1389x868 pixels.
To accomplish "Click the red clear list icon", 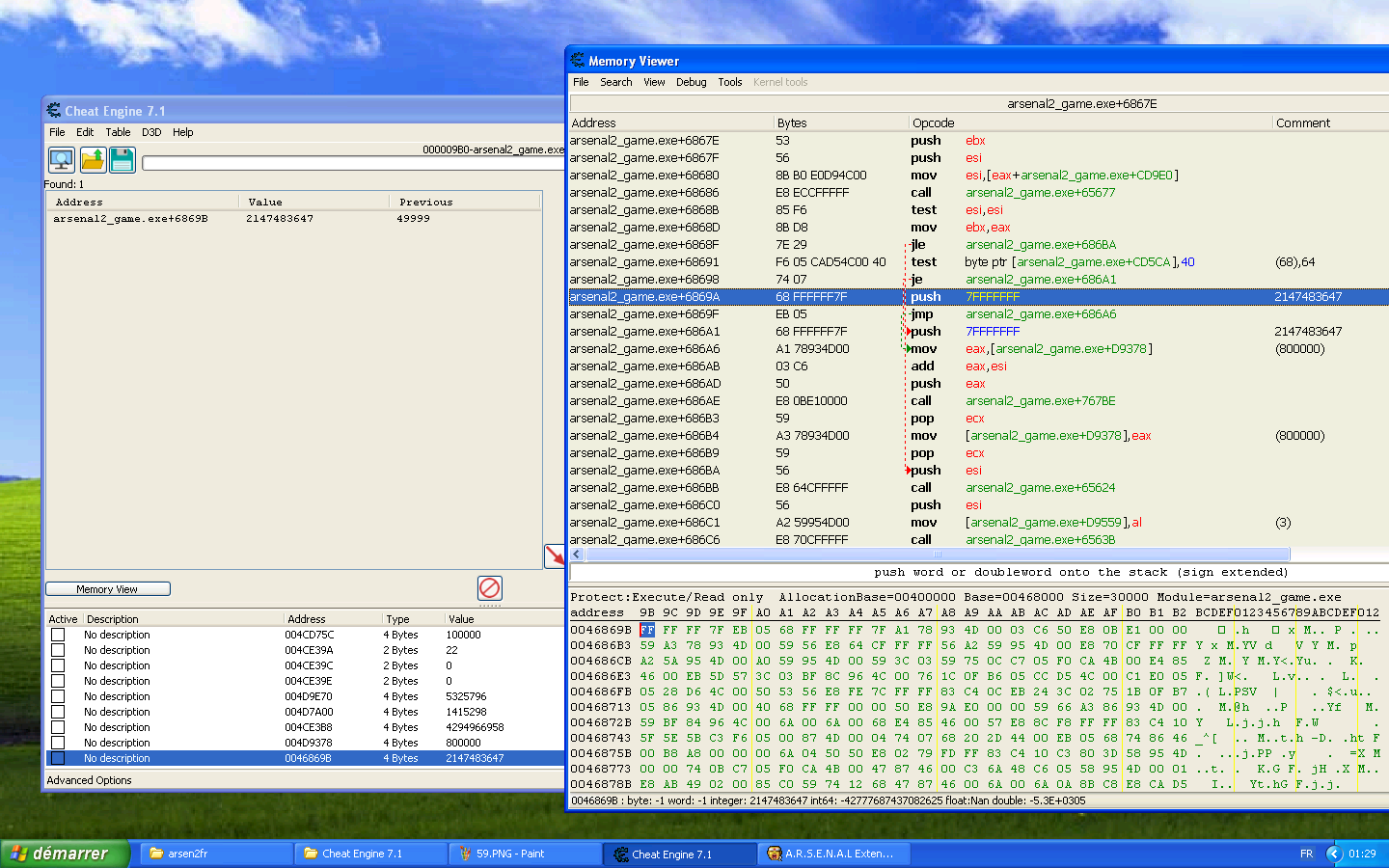I will click(x=490, y=587).
